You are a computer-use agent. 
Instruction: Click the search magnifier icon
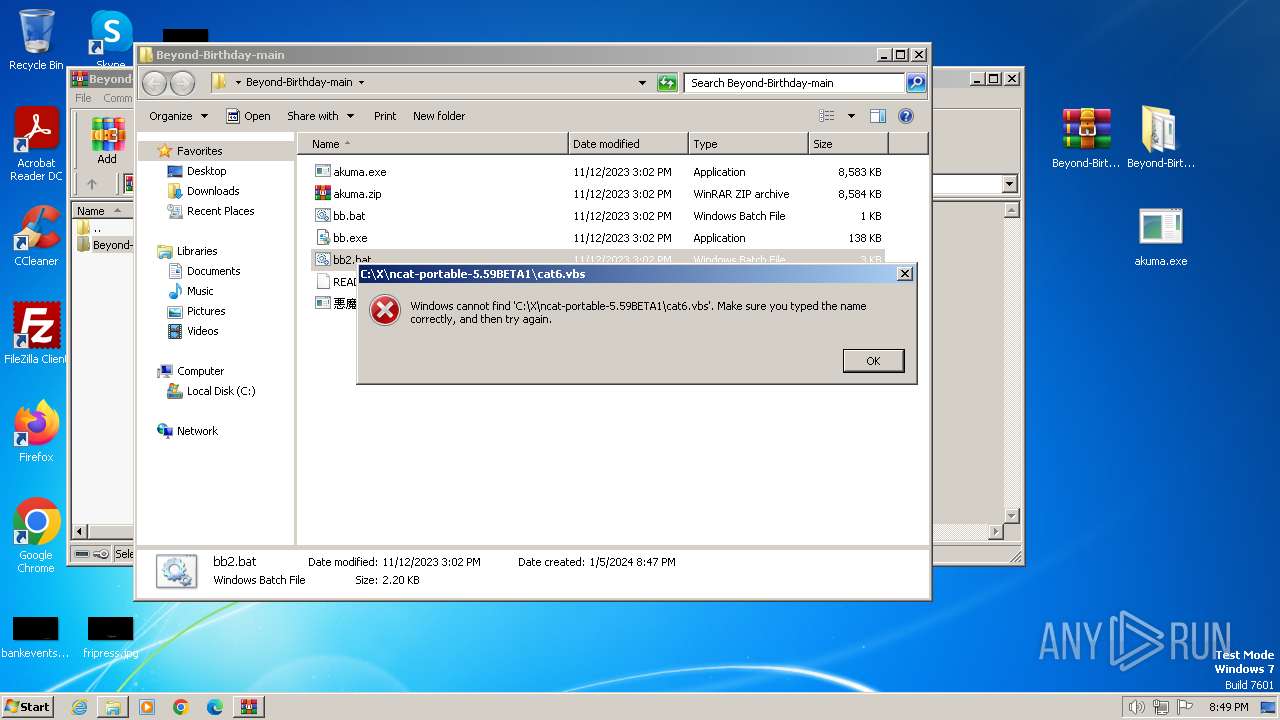click(x=916, y=83)
